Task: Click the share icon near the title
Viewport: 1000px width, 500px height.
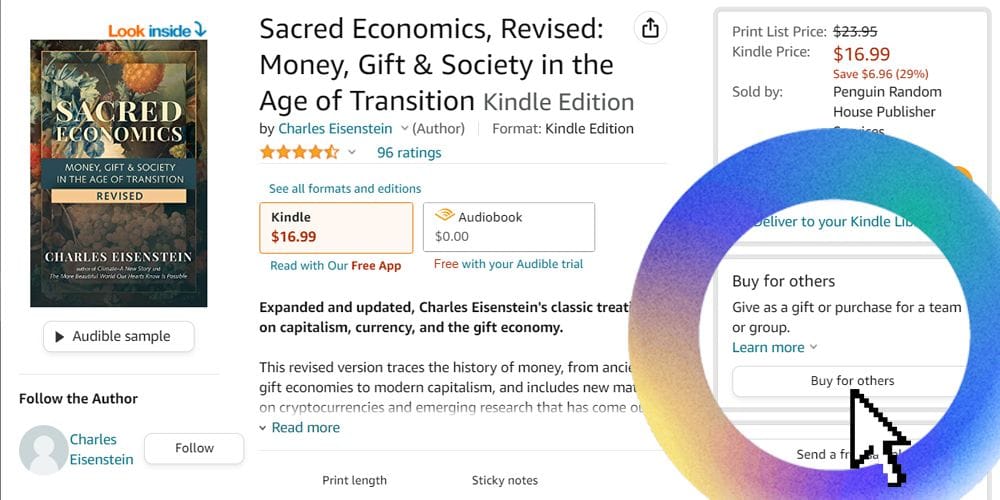Action: 651,28
